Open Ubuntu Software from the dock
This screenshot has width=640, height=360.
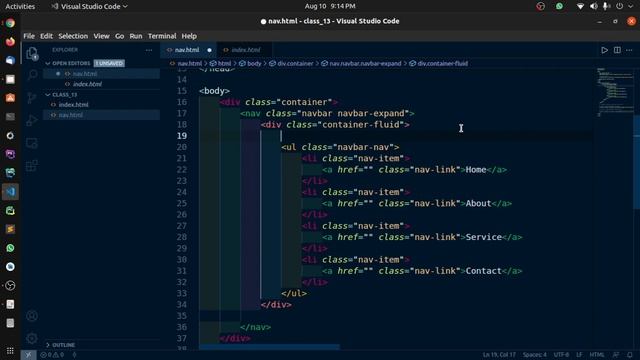[10, 98]
